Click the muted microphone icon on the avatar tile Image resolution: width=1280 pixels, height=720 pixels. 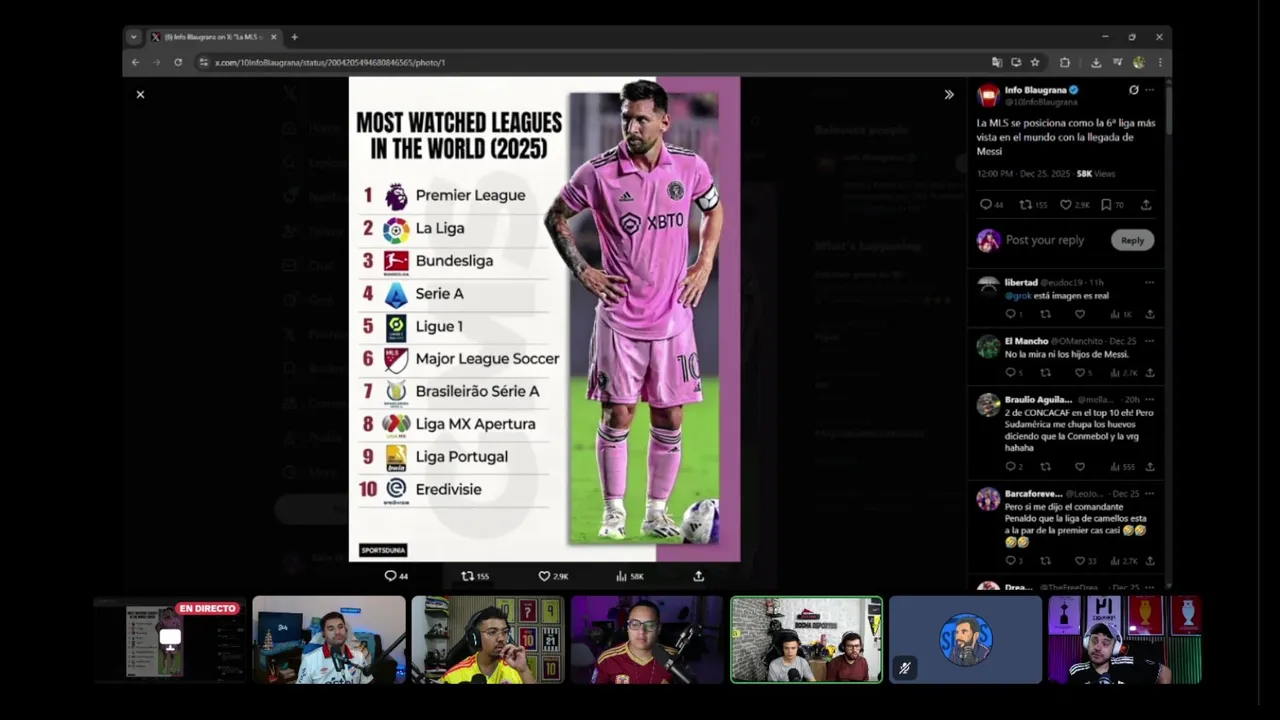pyautogui.click(x=904, y=668)
